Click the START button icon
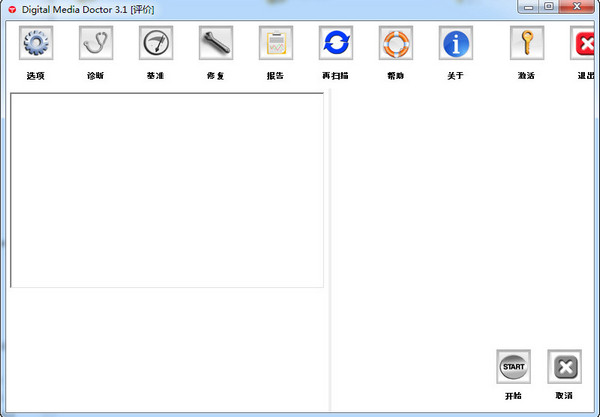 click(514, 367)
